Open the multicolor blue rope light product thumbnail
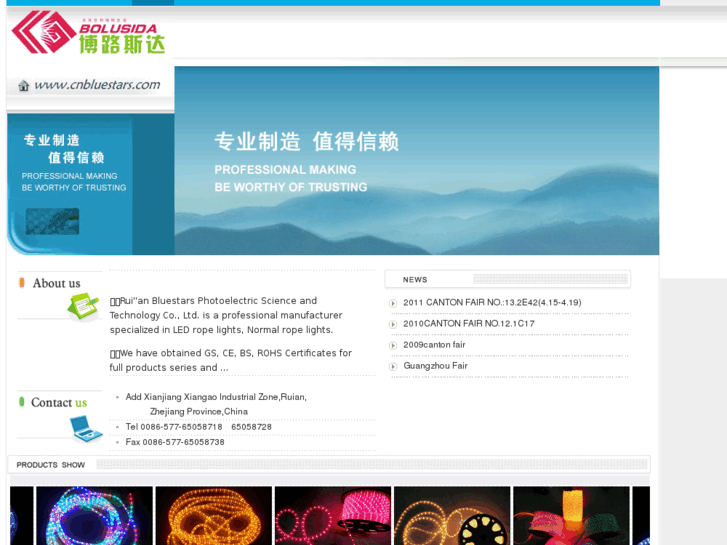Image resolution: width=727 pixels, height=545 pixels. [x=95, y=515]
